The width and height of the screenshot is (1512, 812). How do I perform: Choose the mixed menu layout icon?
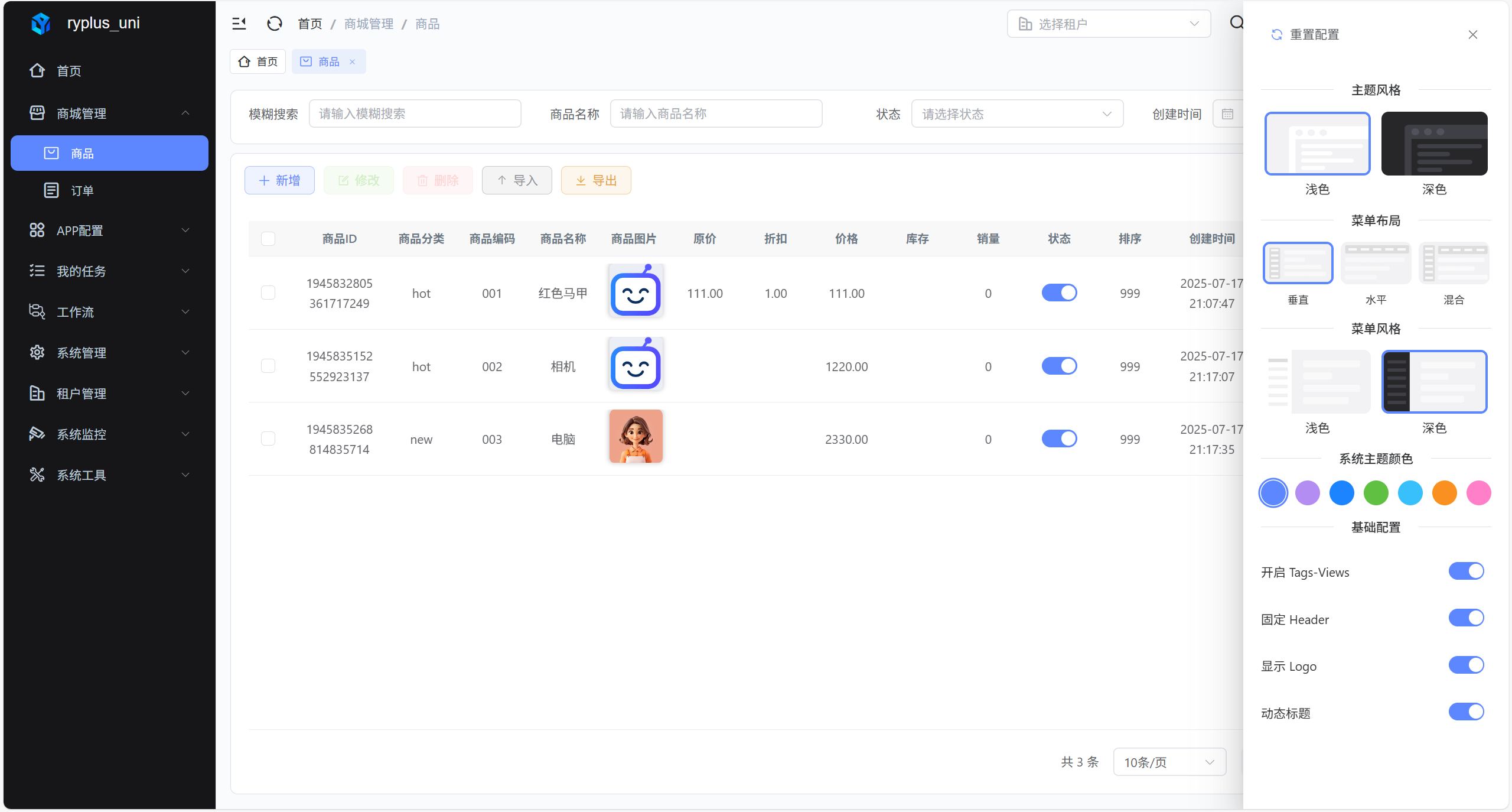click(1453, 263)
